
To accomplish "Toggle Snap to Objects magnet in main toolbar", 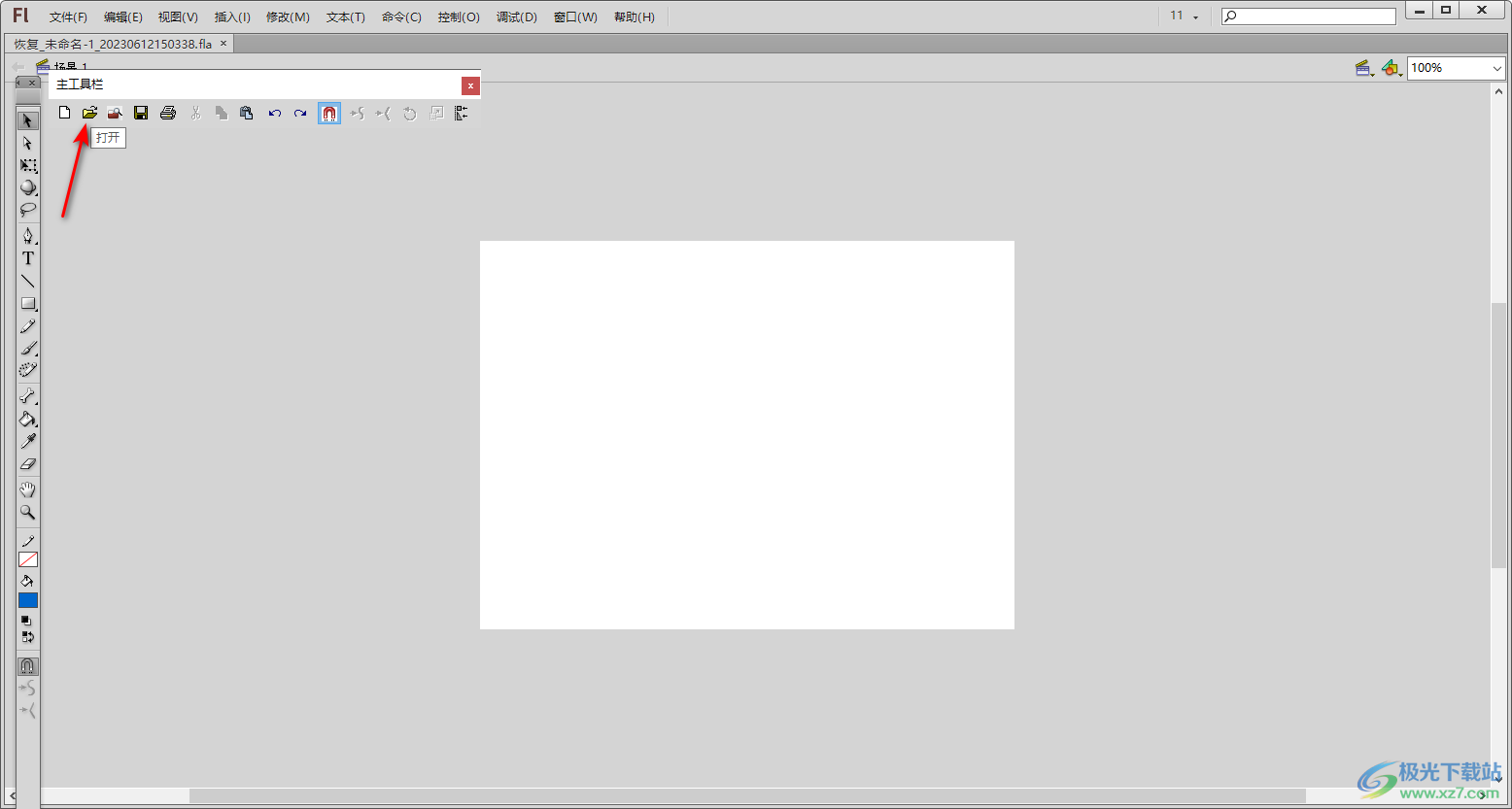I will 329,114.
